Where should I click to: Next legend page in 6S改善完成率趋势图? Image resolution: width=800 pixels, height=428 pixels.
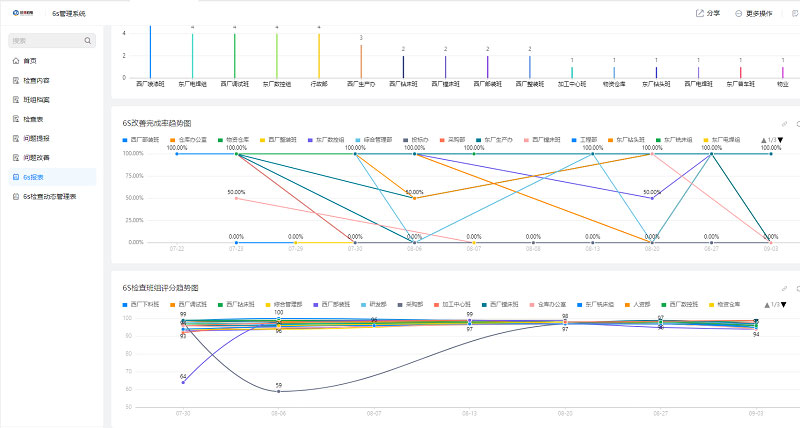tap(782, 140)
